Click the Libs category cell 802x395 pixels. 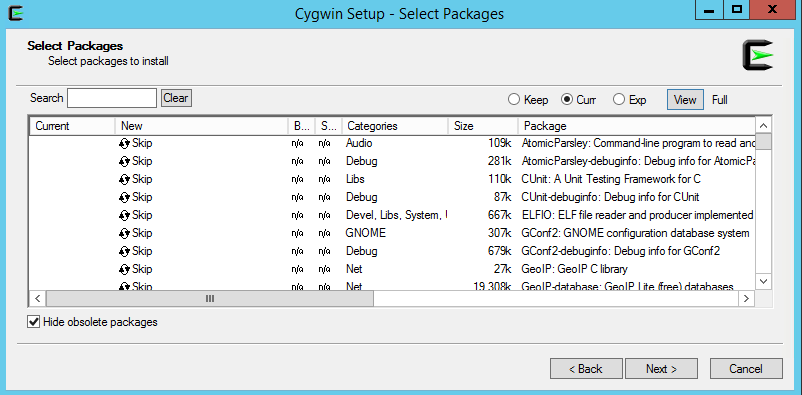(355, 180)
